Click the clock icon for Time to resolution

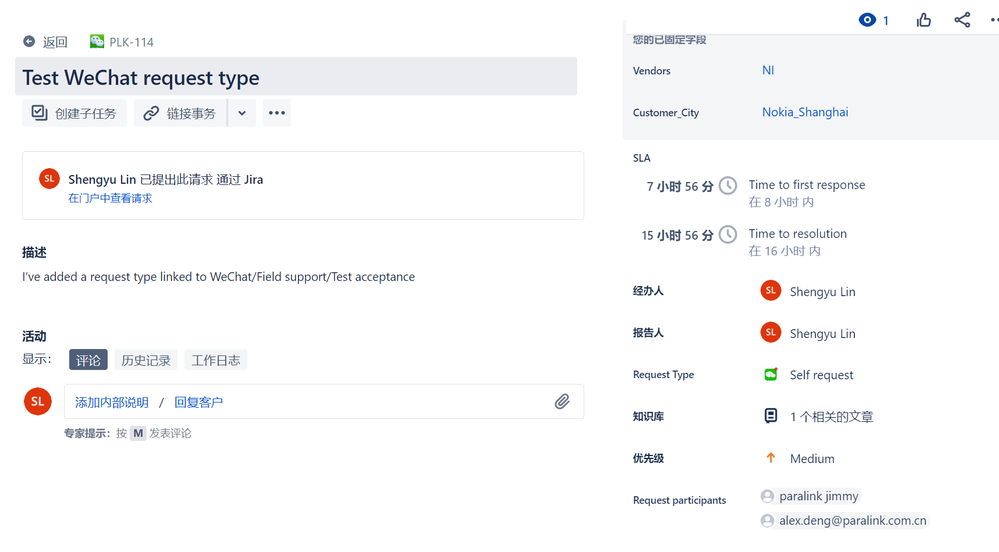tap(728, 235)
